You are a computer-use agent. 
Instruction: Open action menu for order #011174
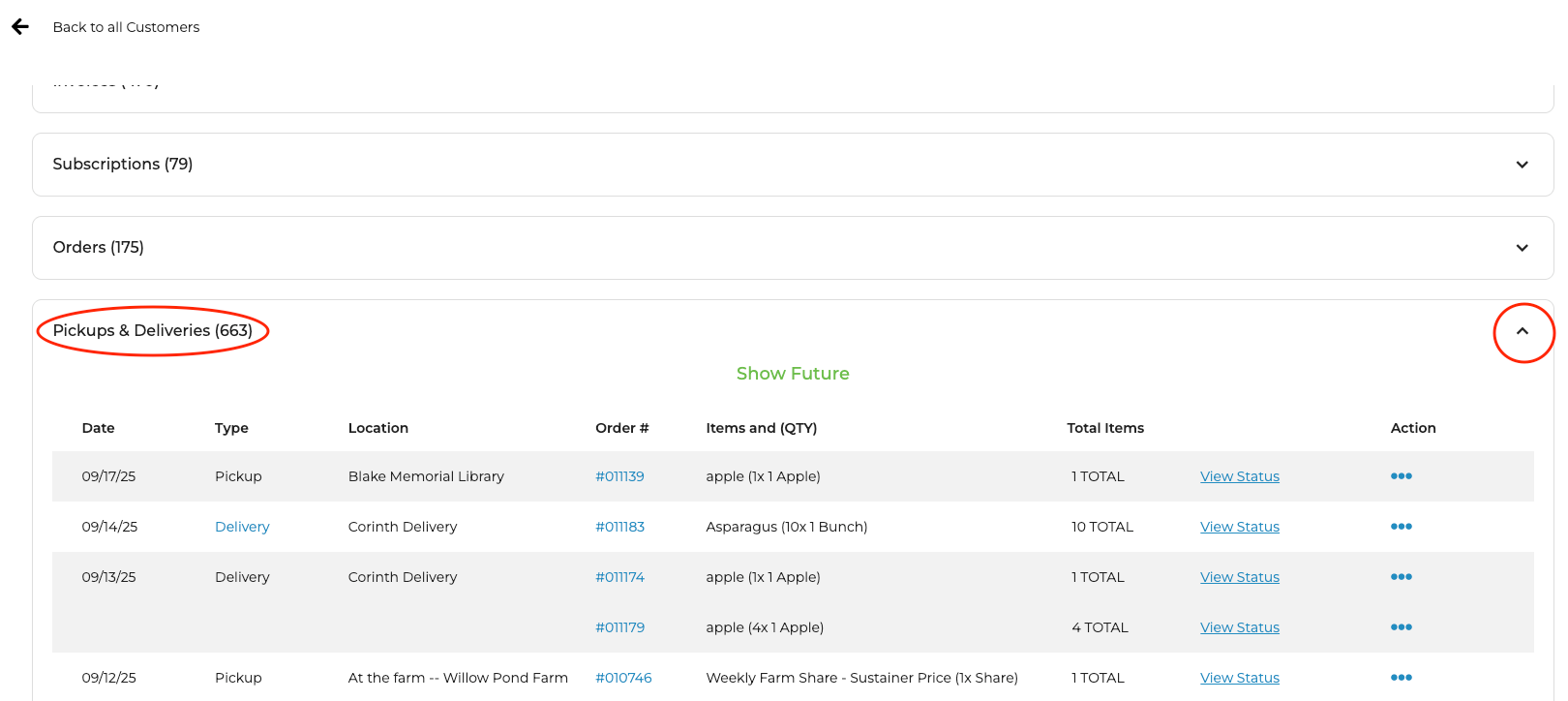coord(1402,577)
